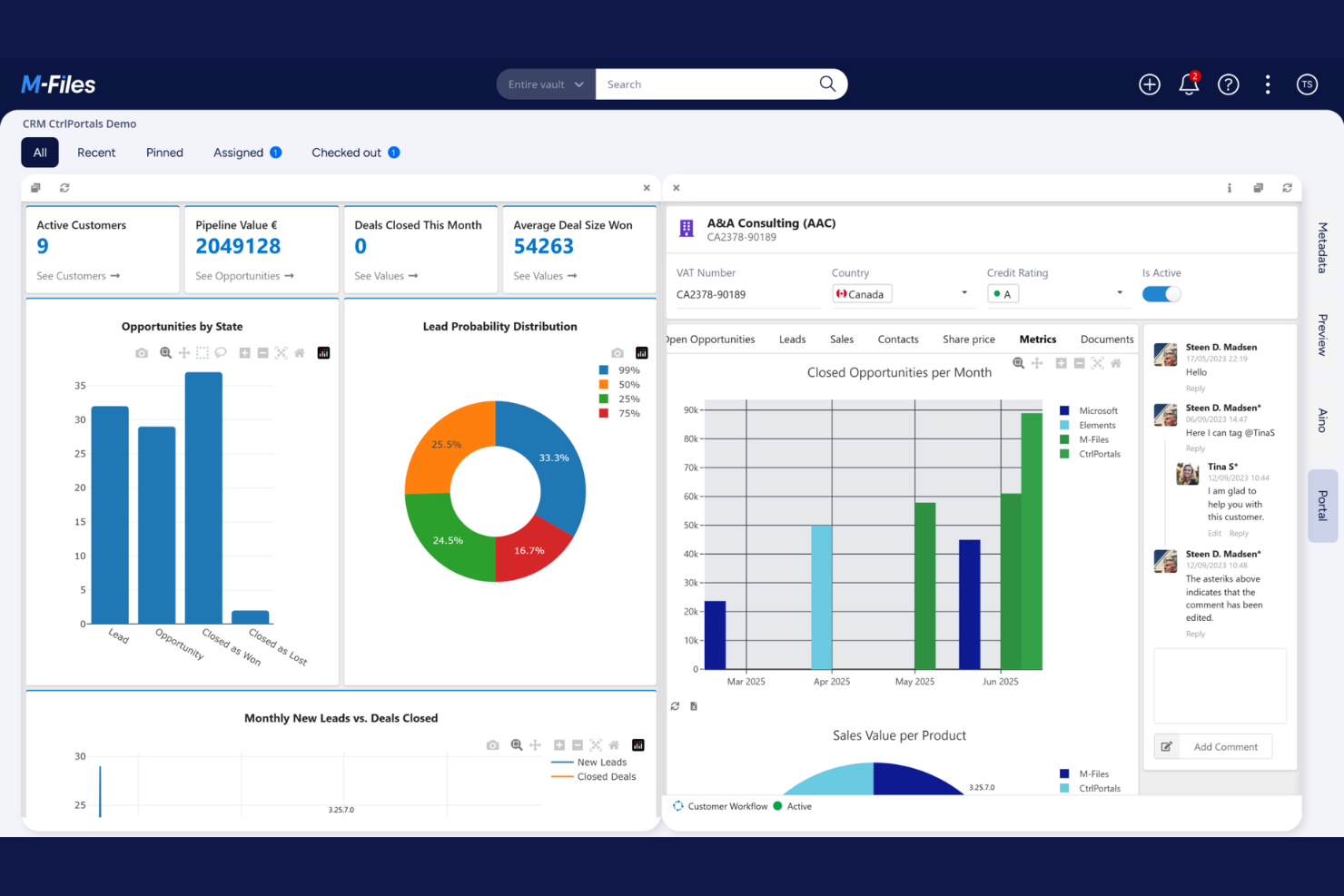This screenshot has width=1344, height=896.
Task: Expand the Country dropdown arrow
Action: pos(964,293)
